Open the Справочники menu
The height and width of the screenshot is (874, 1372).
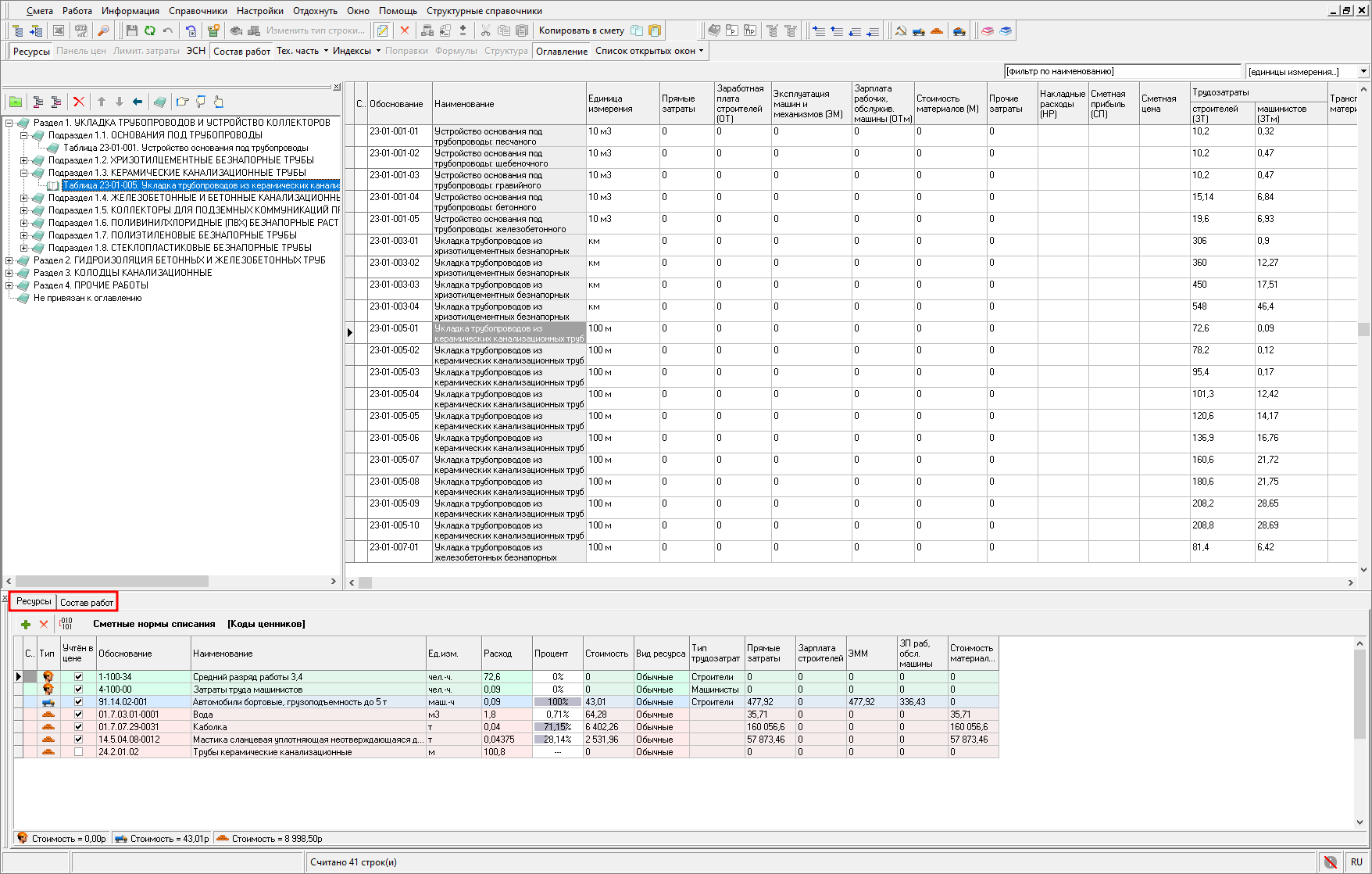coord(198,11)
